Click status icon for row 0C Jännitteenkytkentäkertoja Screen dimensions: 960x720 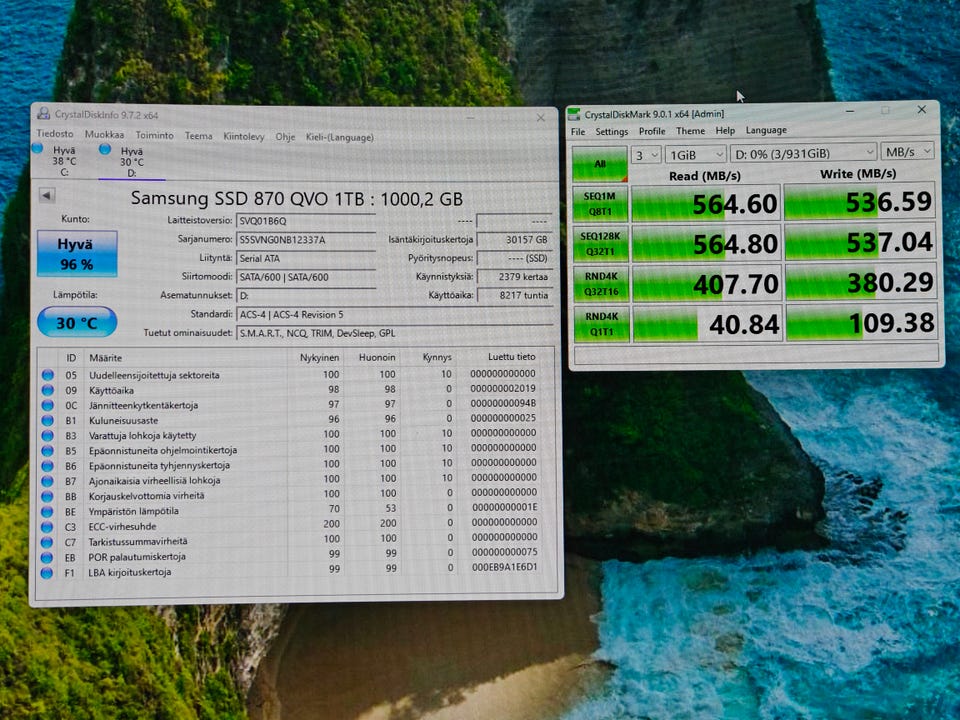pos(47,405)
